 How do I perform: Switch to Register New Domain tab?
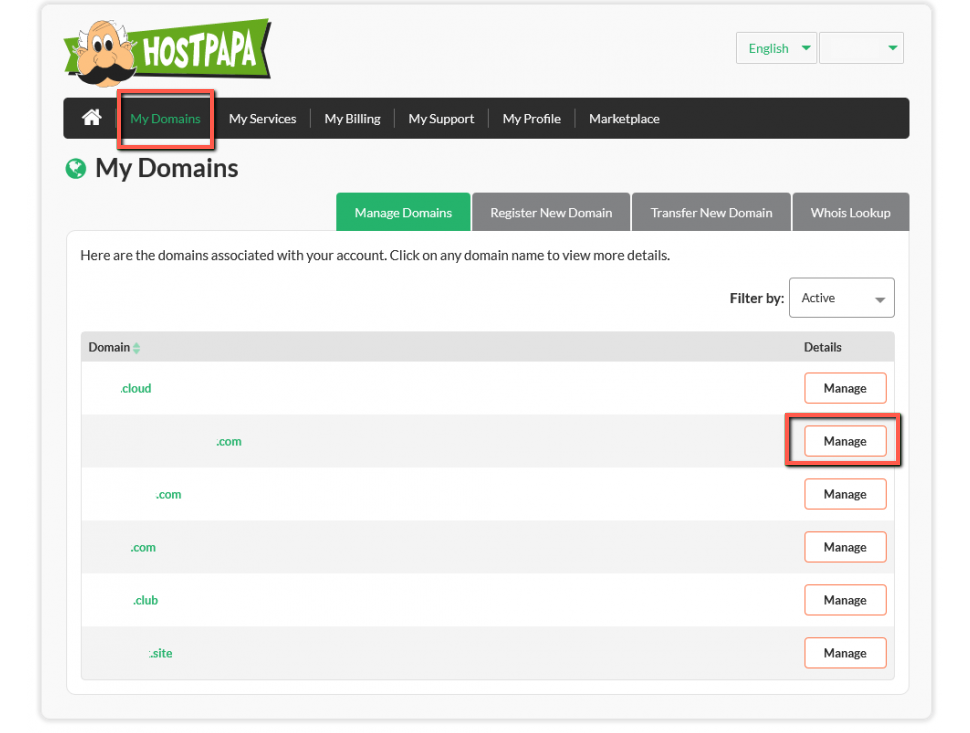pyautogui.click(x=551, y=212)
